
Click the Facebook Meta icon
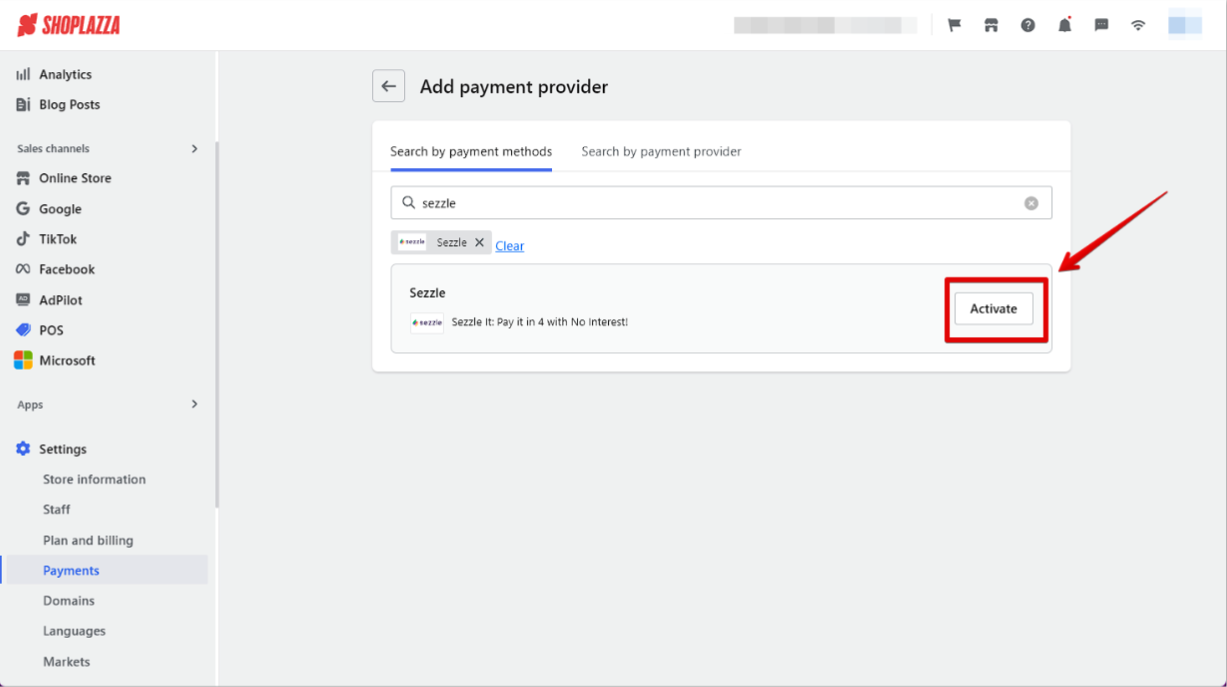[23, 269]
